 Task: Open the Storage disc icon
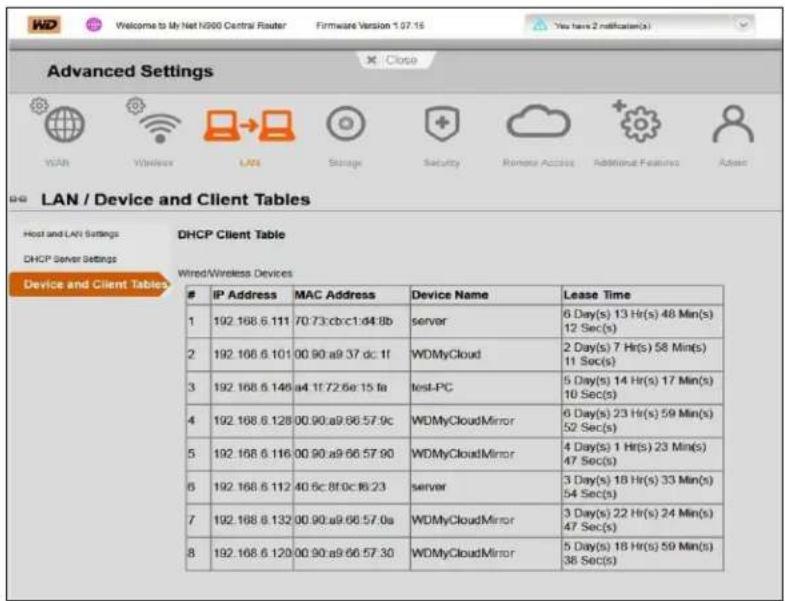[x=345, y=123]
